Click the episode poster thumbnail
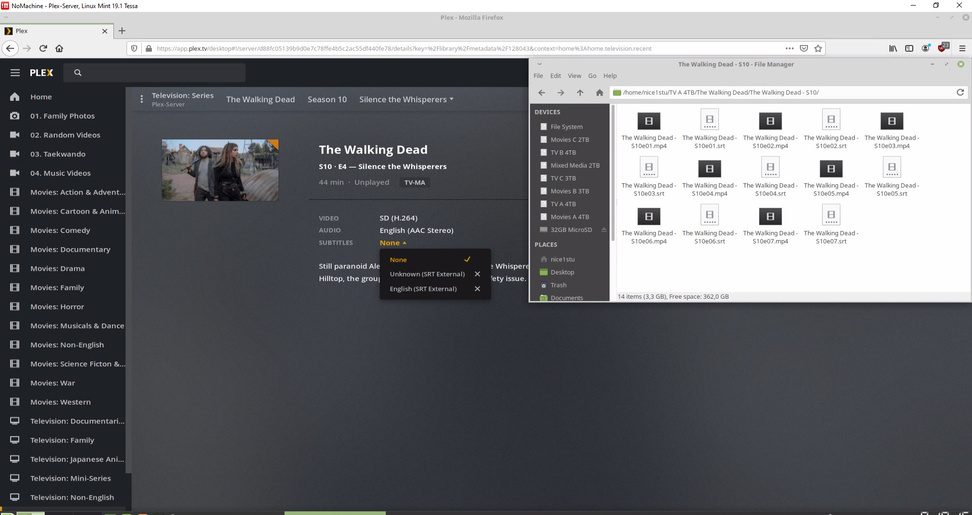This screenshot has width=972, height=515. point(220,170)
